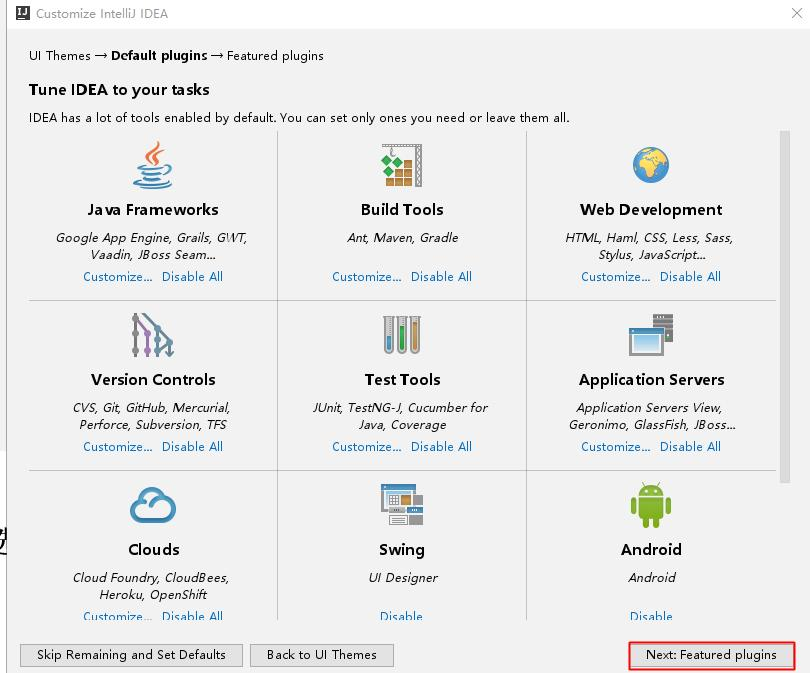The width and height of the screenshot is (810, 673).
Task: Click the Application Servers window icon
Action: pos(651,335)
